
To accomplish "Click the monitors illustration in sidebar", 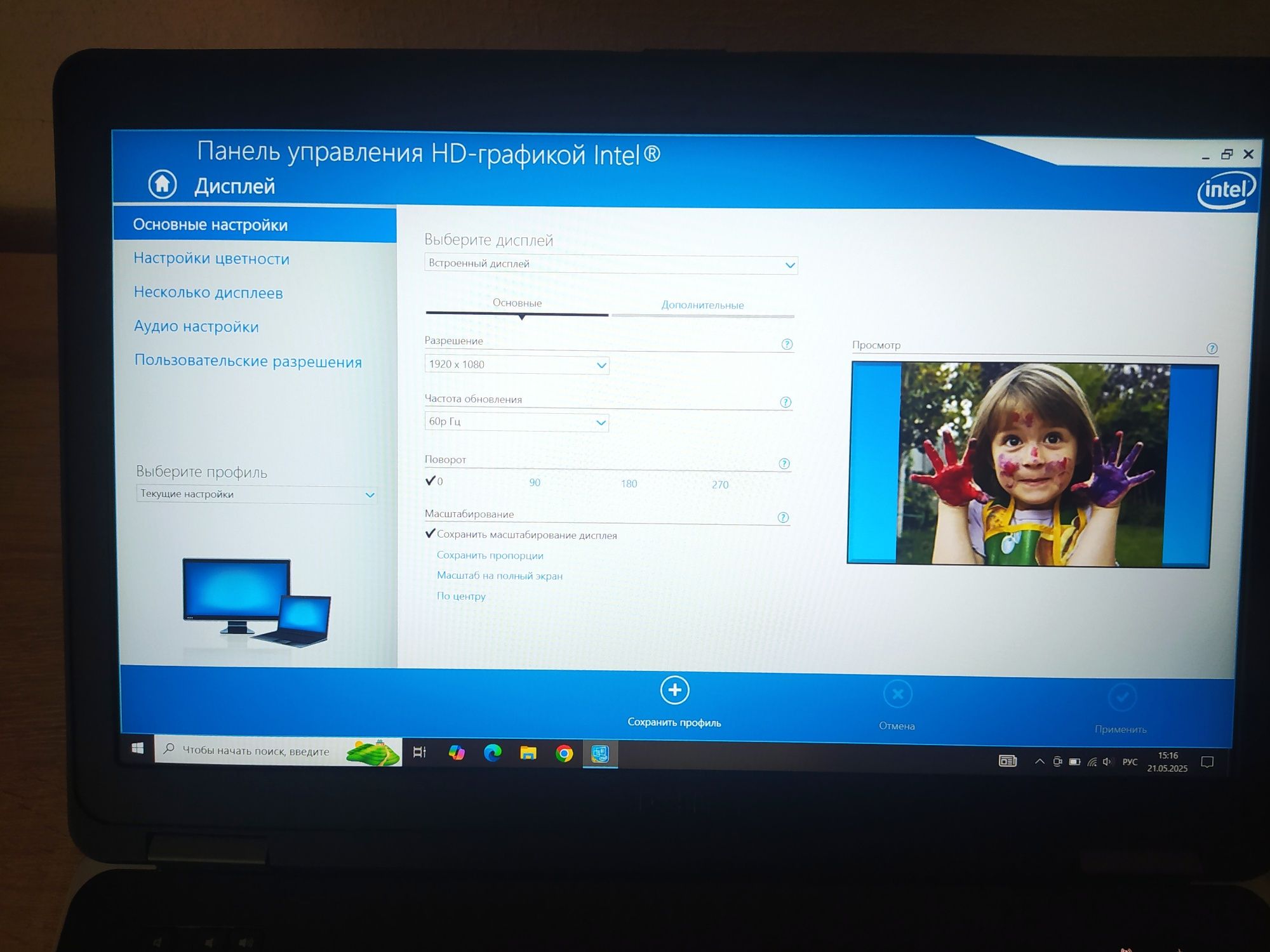I will point(257,603).
